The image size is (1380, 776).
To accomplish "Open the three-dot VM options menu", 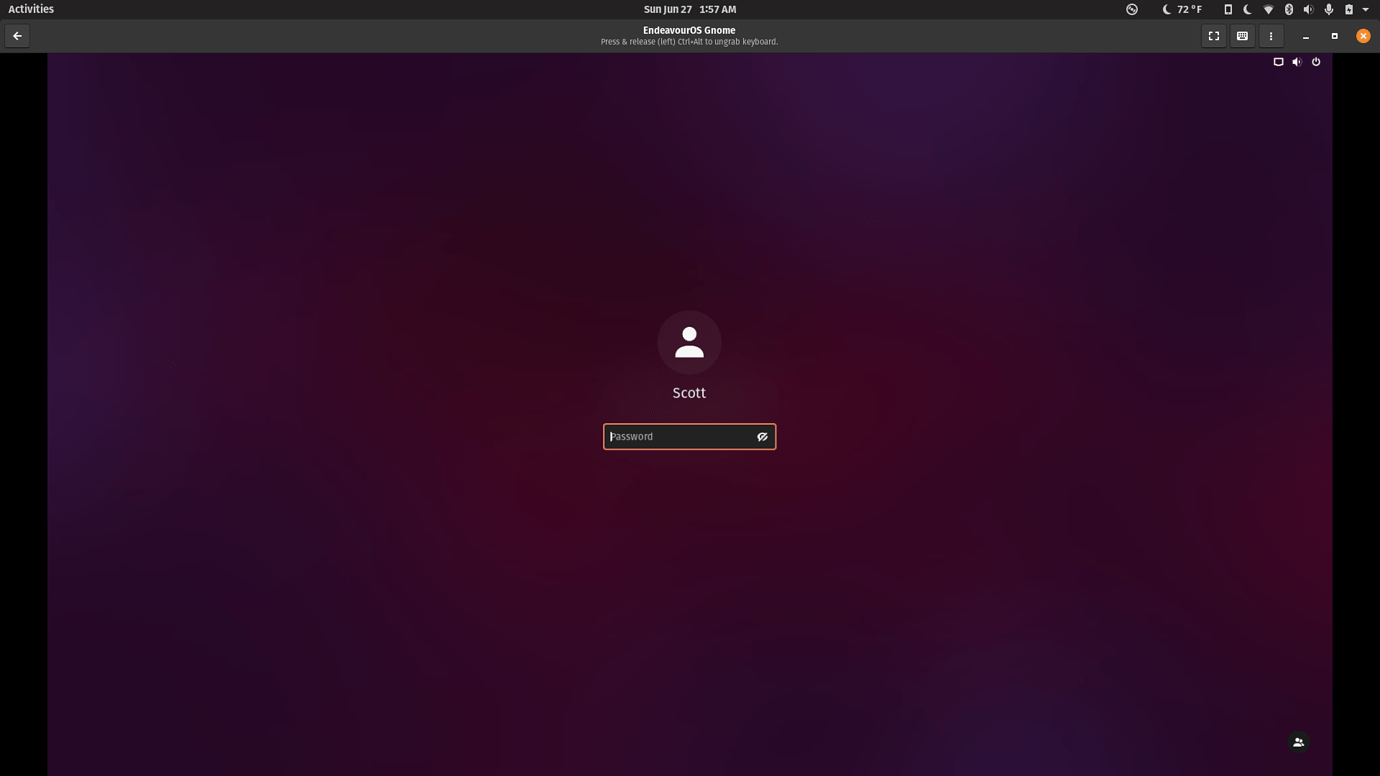I will (1270, 35).
